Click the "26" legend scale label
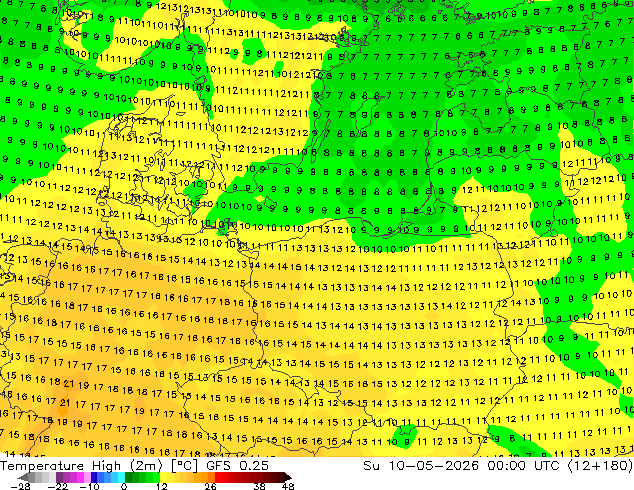The image size is (634, 490). tap(210, 486)
